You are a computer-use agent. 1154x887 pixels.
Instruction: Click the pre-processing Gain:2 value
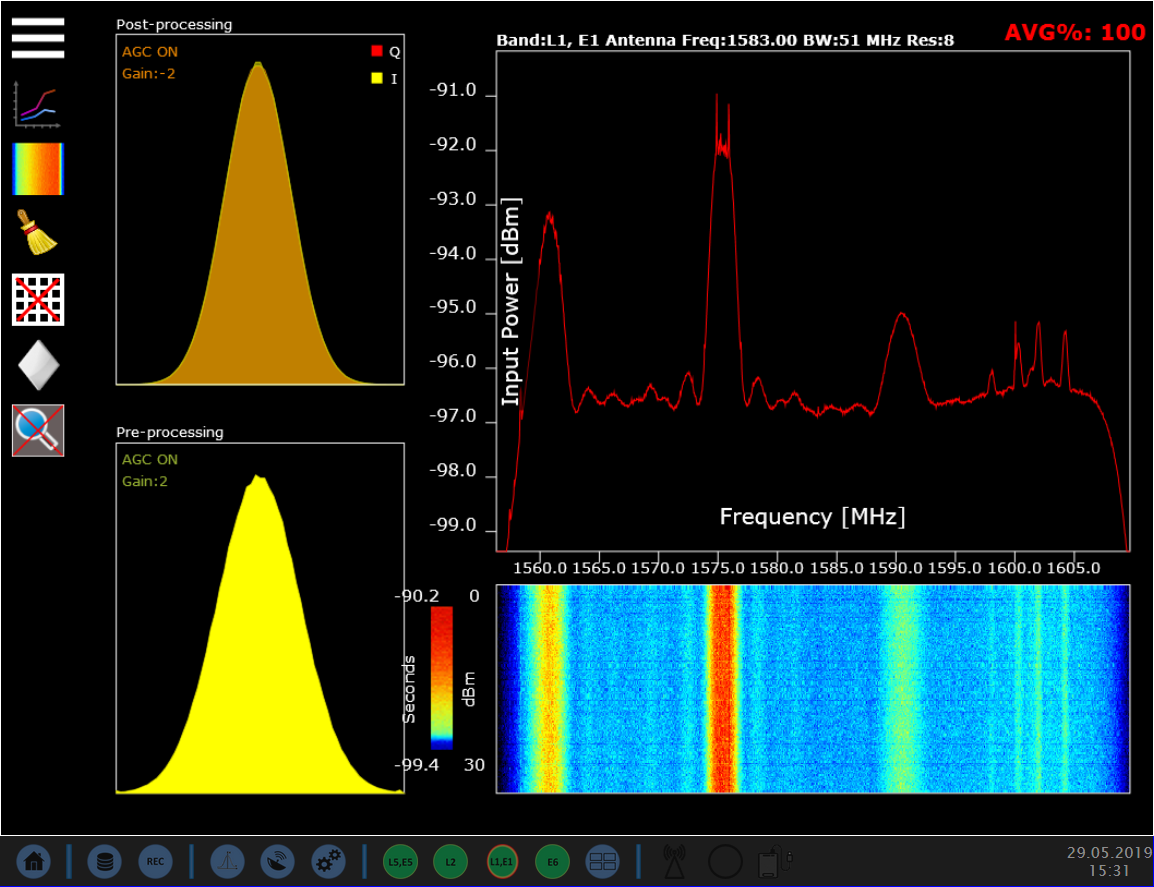[x=144, y=481]
